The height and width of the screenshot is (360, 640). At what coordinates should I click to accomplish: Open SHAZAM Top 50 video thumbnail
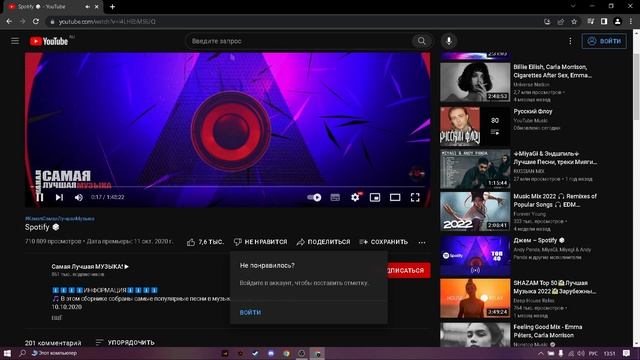(475, 298)
